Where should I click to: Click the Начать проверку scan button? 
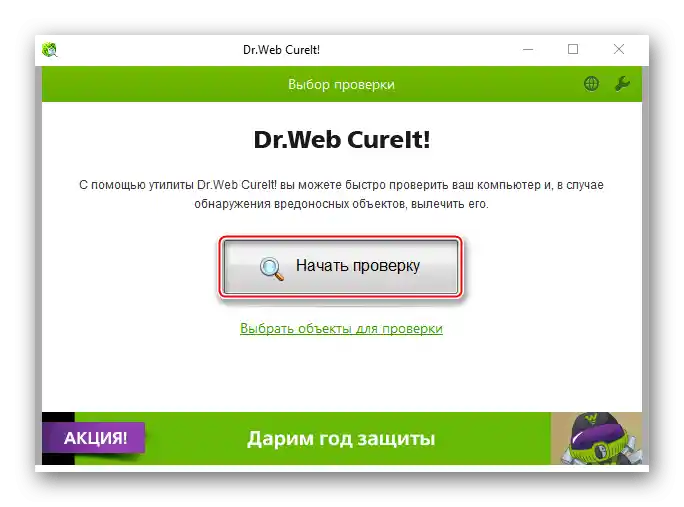(x=341, y=267)
